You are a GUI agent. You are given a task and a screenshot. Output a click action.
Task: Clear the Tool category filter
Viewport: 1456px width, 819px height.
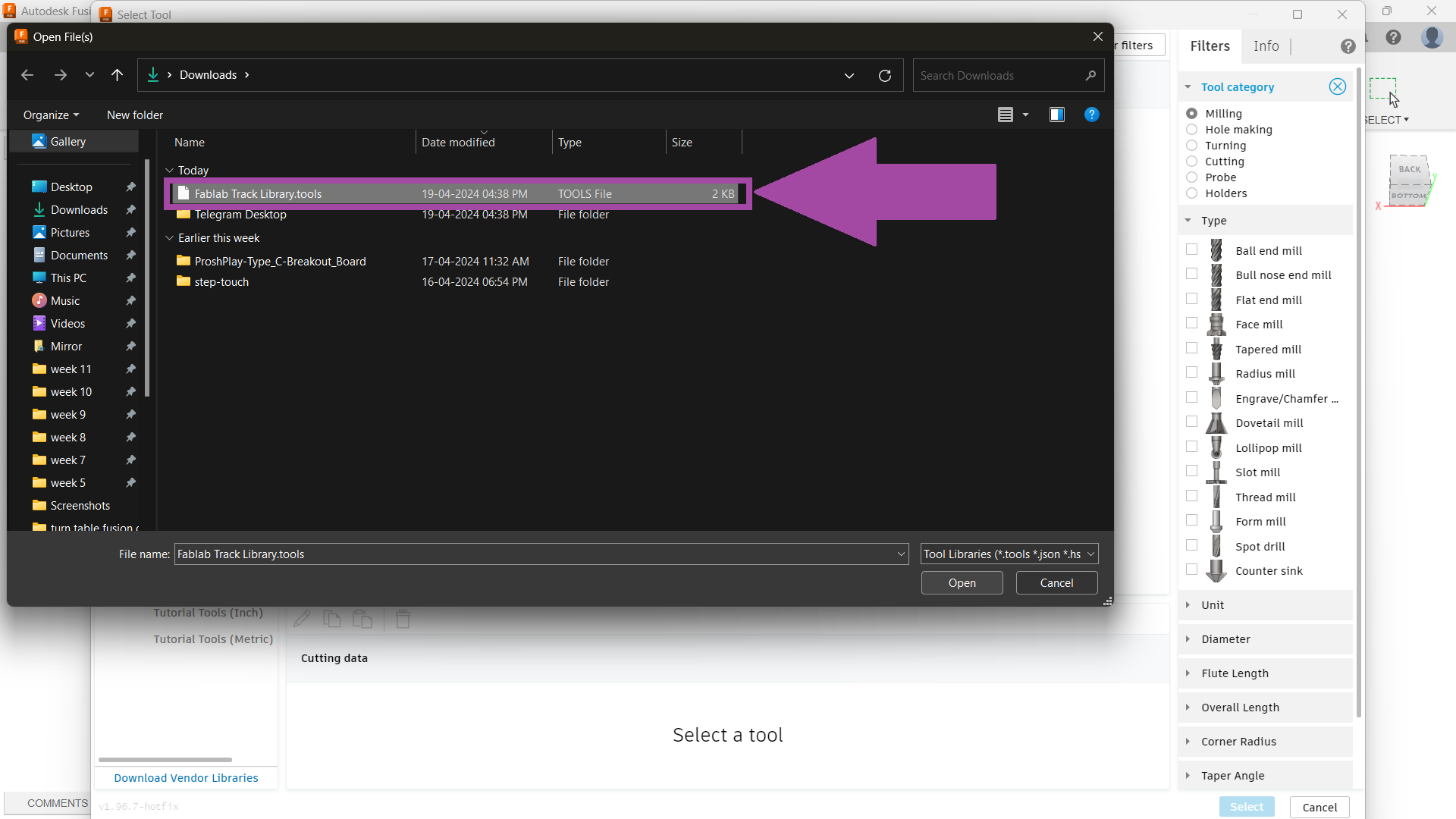1337,86
